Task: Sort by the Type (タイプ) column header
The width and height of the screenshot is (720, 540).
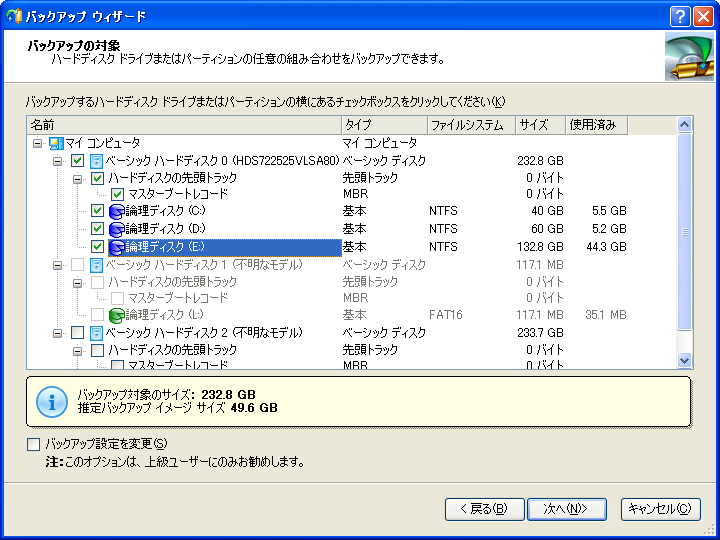Action: (384, 125)
